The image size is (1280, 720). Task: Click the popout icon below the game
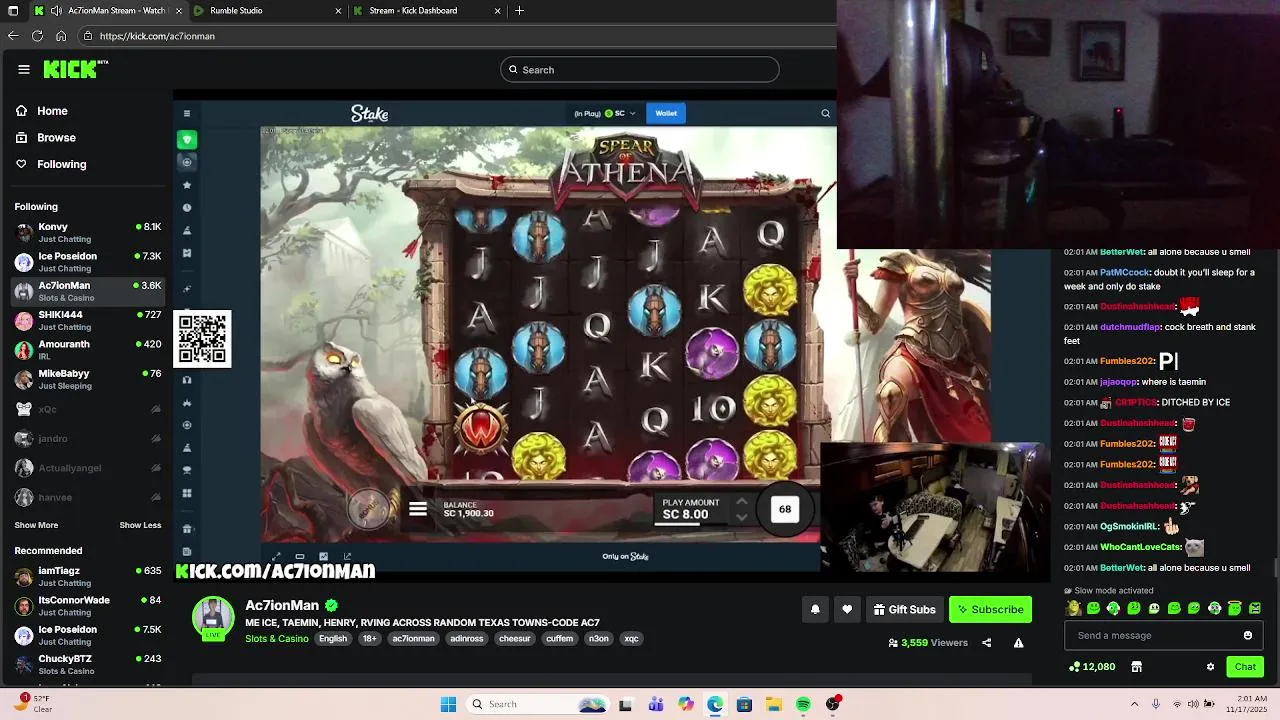coord(347,557)
